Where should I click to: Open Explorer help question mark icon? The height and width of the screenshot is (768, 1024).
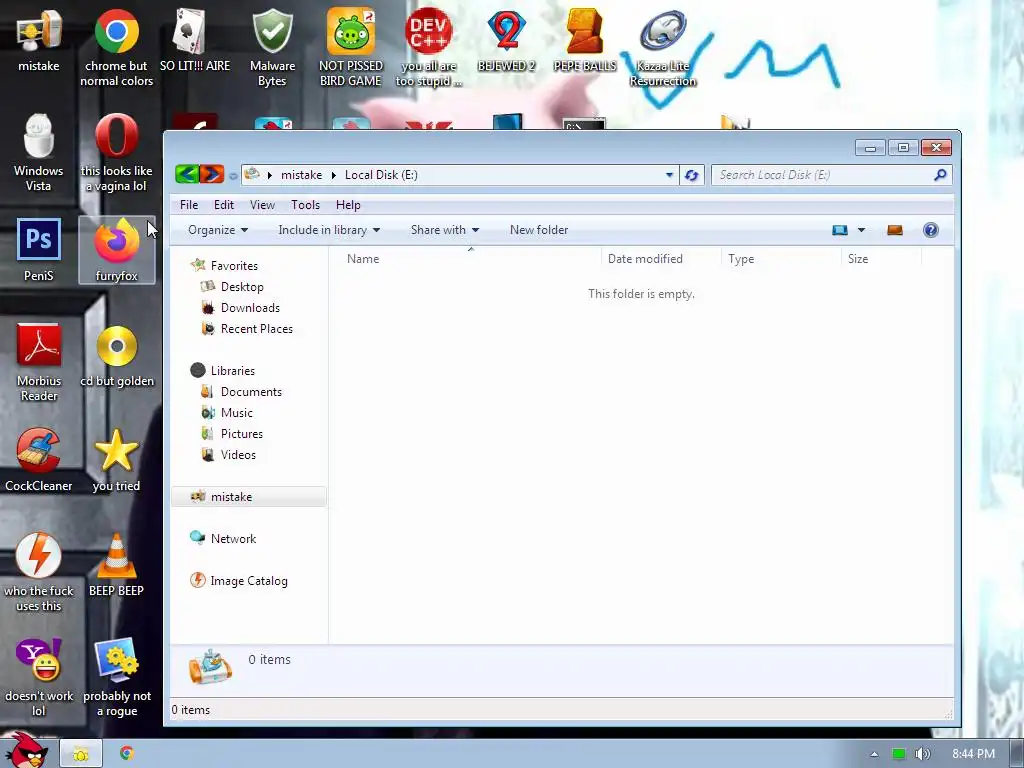coord(931,230)
